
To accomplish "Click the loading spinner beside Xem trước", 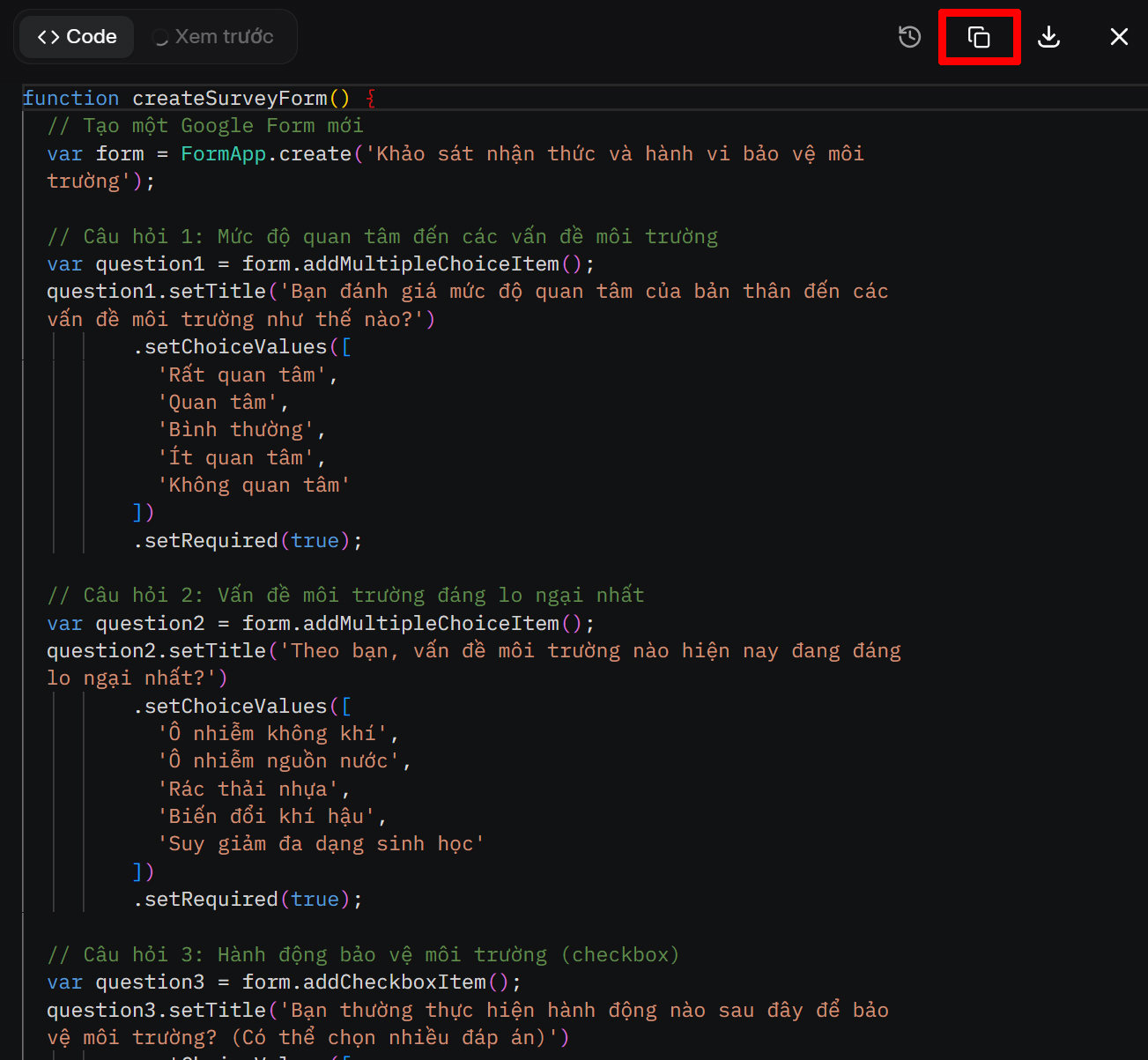I will (x=160, y=38).
